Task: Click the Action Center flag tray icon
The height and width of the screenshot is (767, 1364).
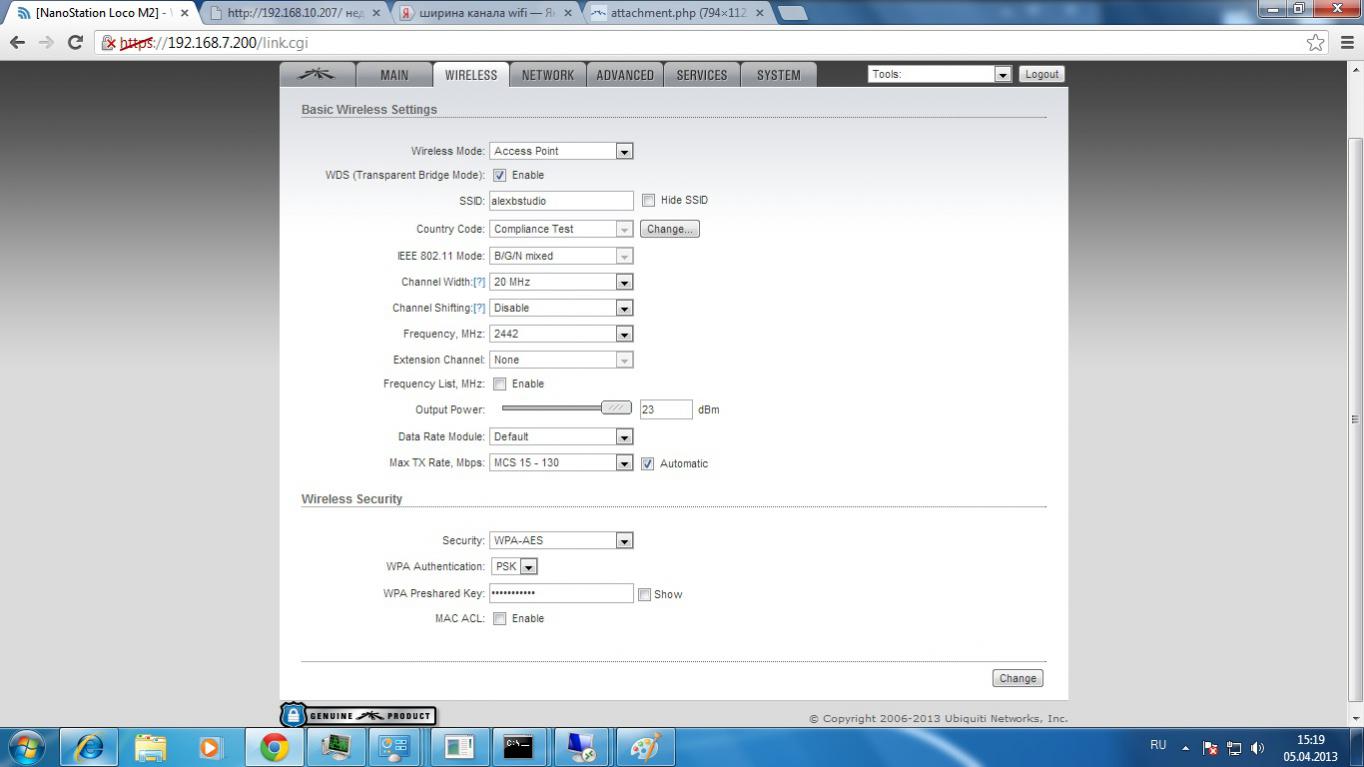Action: (1210, 748)
